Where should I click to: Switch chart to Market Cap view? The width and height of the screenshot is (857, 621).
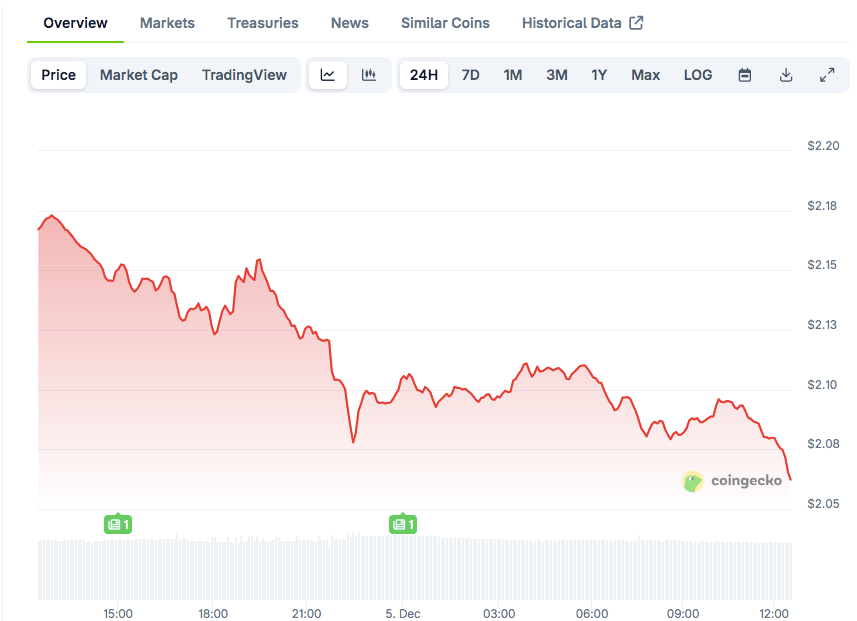[139, 75]
